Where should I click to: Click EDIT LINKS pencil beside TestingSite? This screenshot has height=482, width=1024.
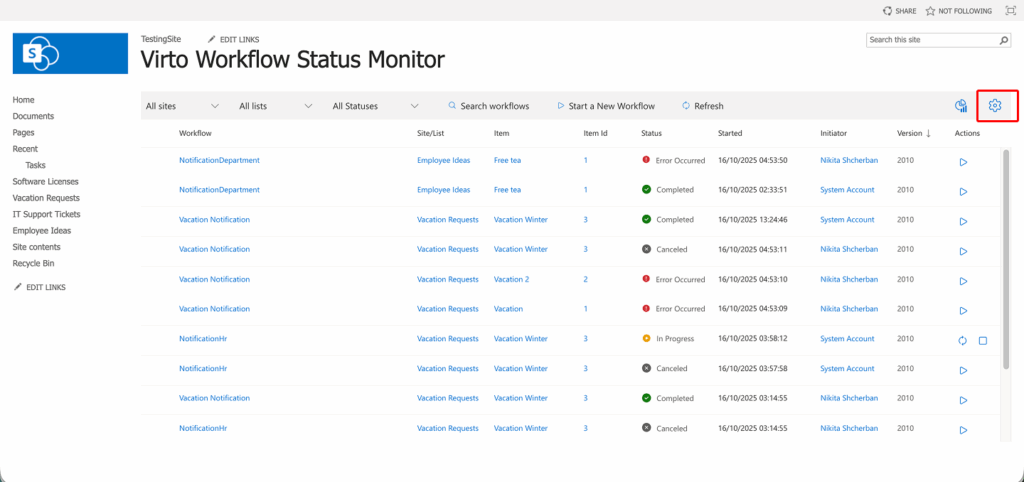coord(211,39)
